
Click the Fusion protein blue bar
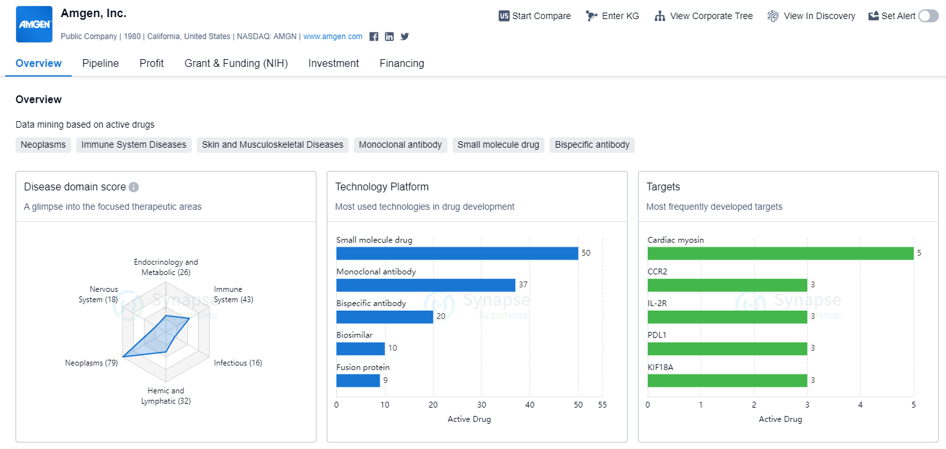pyautogui.click(x=358, y=381)
